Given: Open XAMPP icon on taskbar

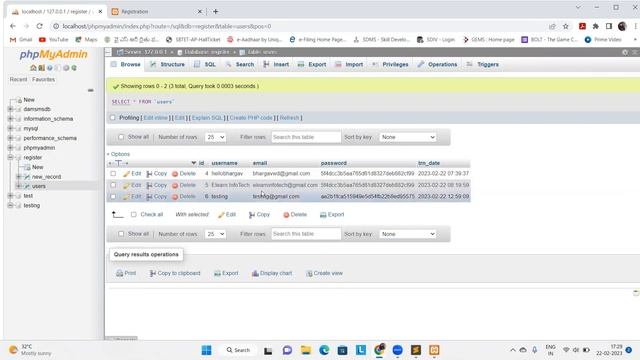Looking at the screenshot, I should (x=434, y=350).
